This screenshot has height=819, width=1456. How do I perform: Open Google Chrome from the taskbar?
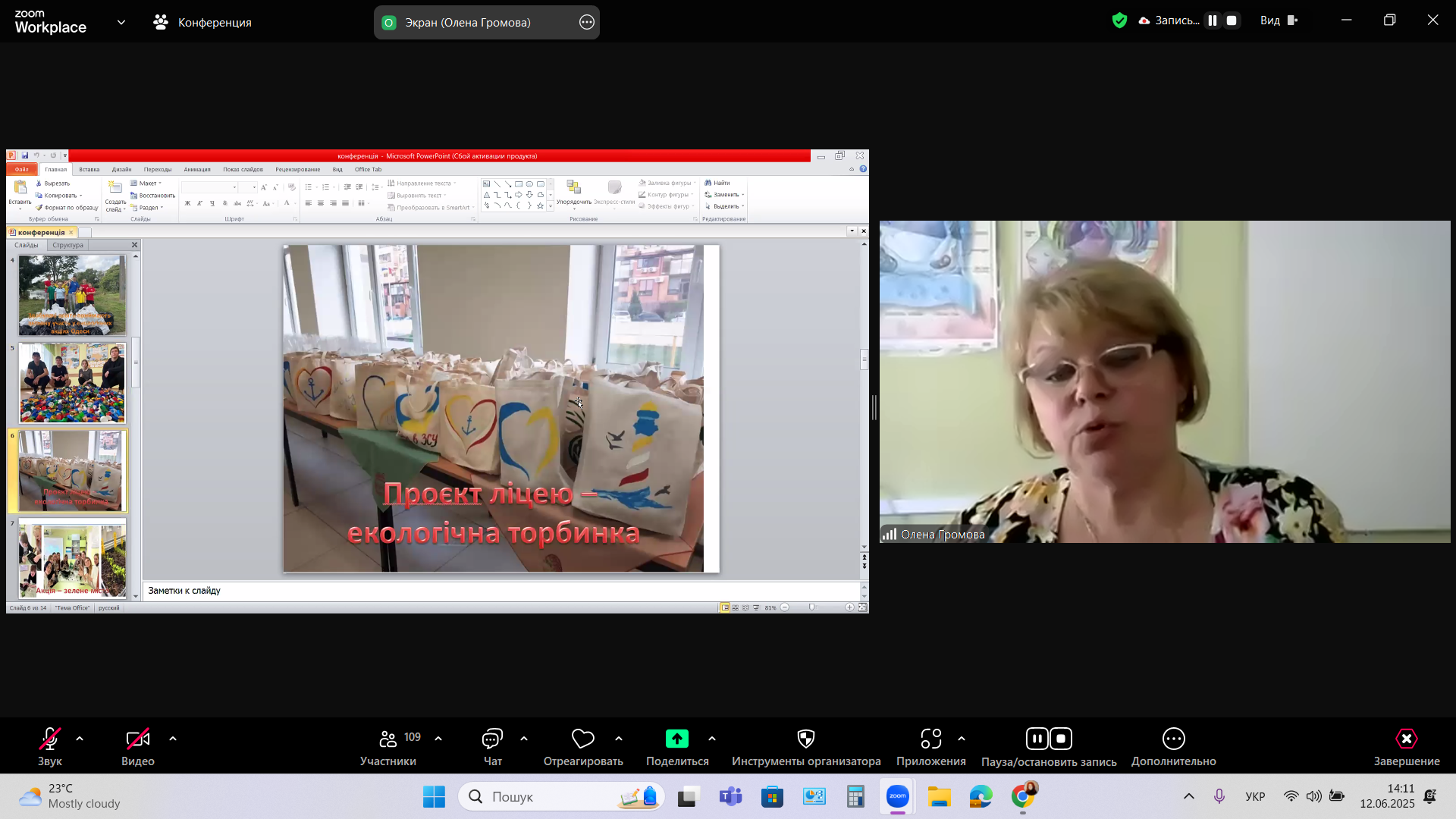1022,796
